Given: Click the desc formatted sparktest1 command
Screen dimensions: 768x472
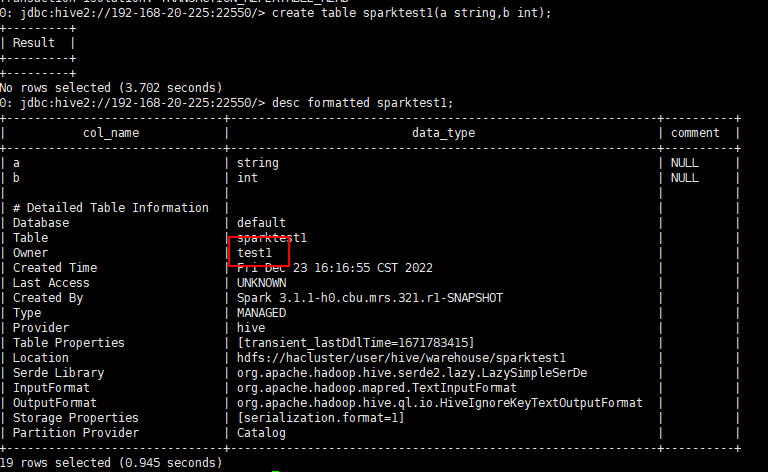Looking at the screenshot, I should click(x=363, y=103).
